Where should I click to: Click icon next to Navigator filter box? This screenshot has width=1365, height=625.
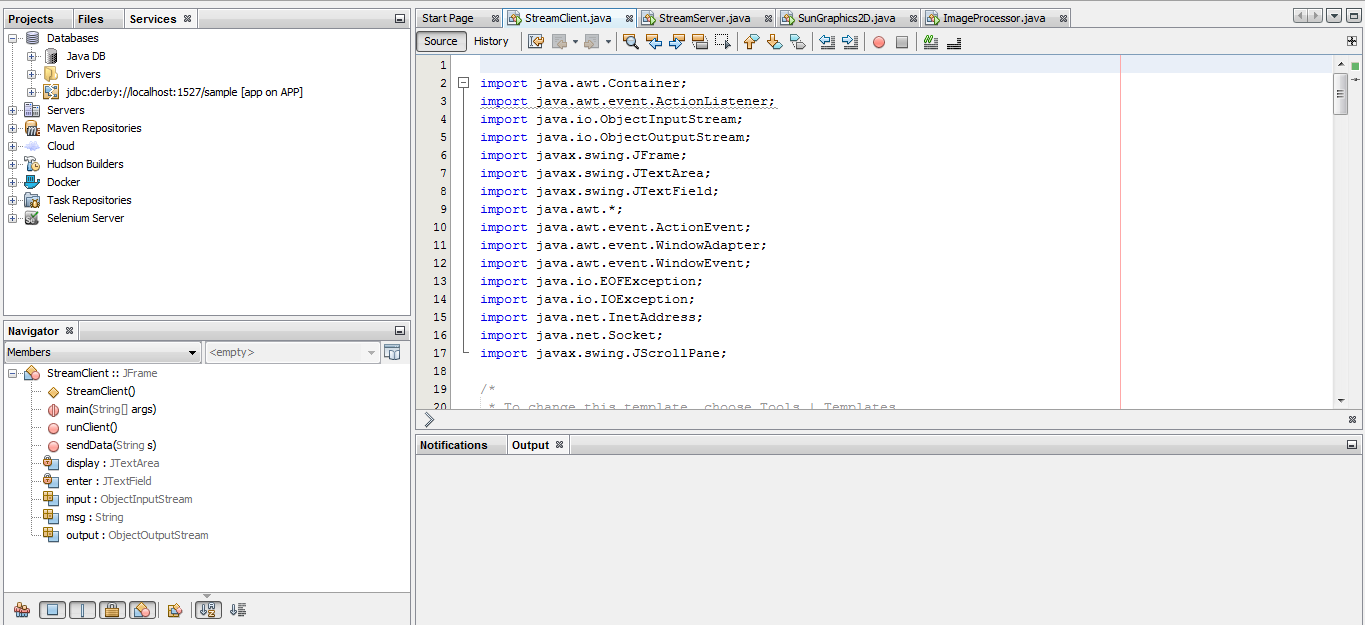coord(393,352)
